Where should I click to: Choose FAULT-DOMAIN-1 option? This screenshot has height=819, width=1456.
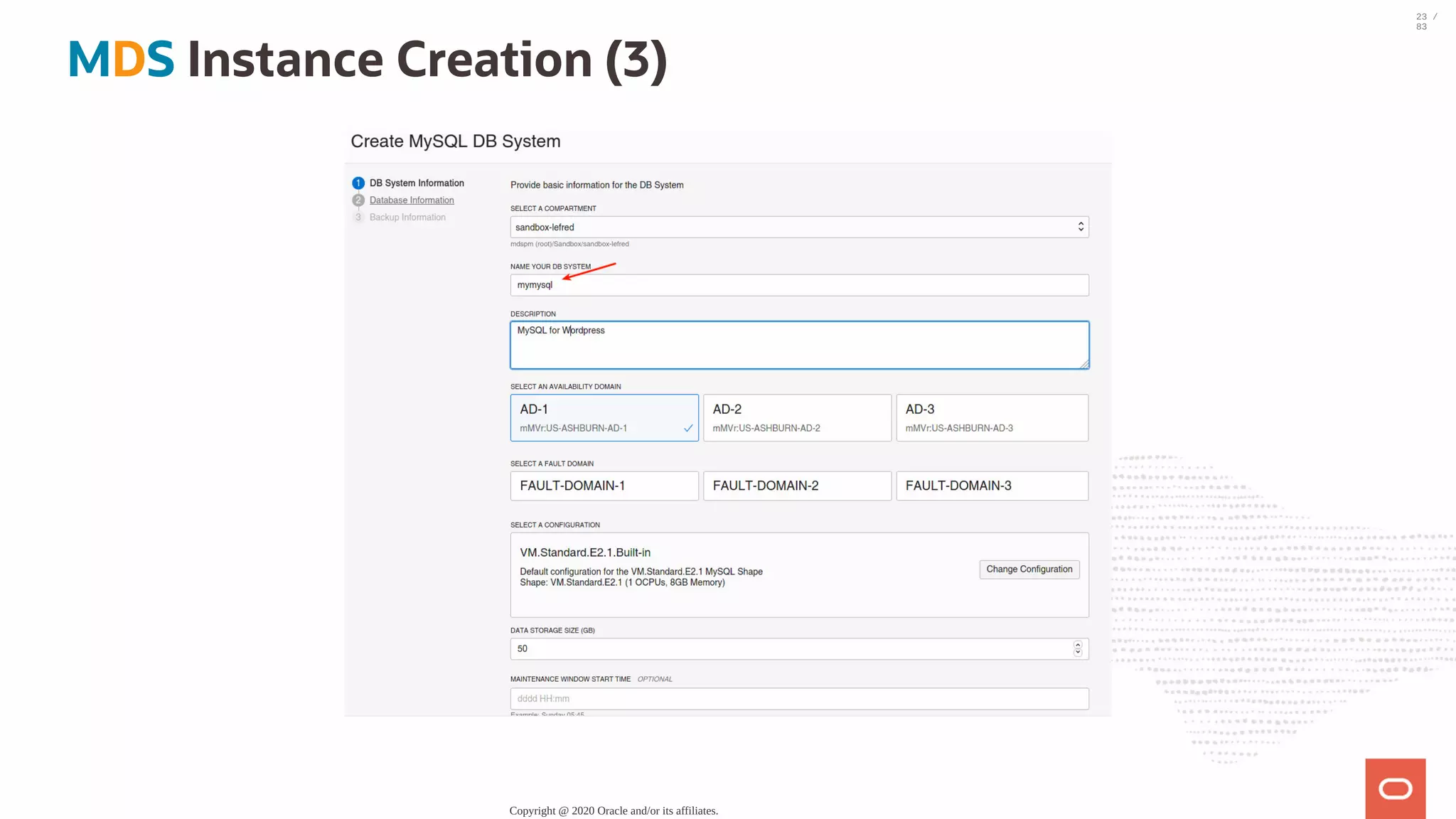click(604, 486)
